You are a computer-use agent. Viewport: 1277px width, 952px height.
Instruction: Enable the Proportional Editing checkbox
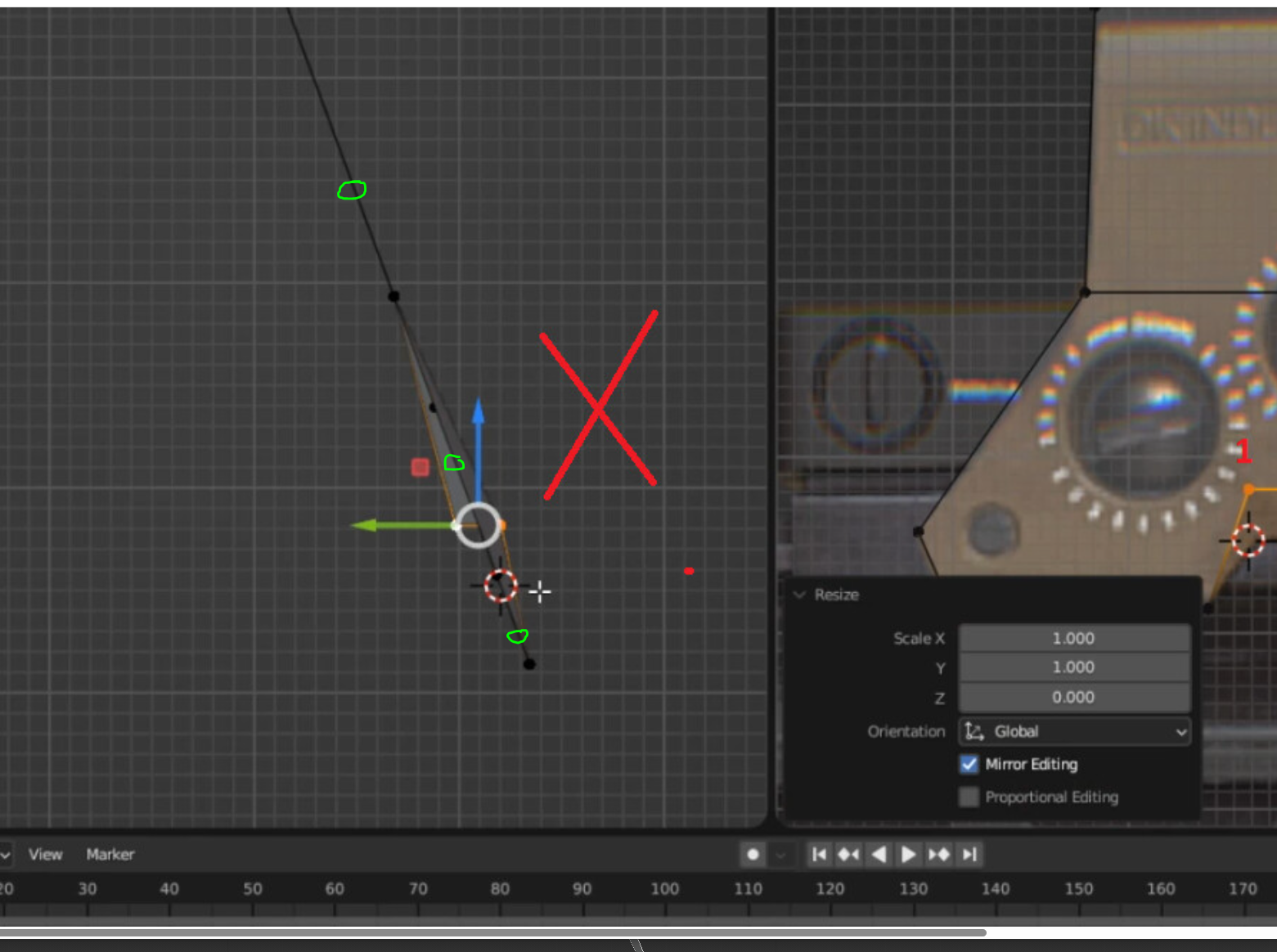[969, 797]
